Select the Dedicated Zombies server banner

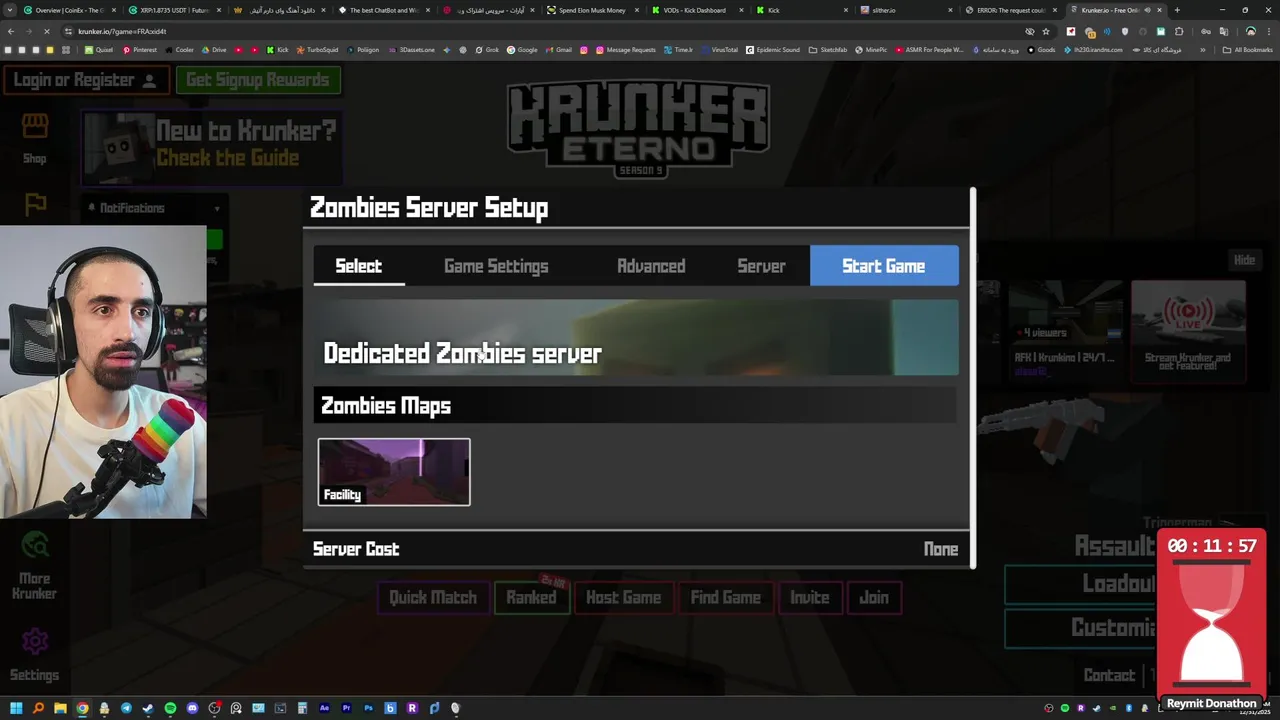(x=636, y=338)
